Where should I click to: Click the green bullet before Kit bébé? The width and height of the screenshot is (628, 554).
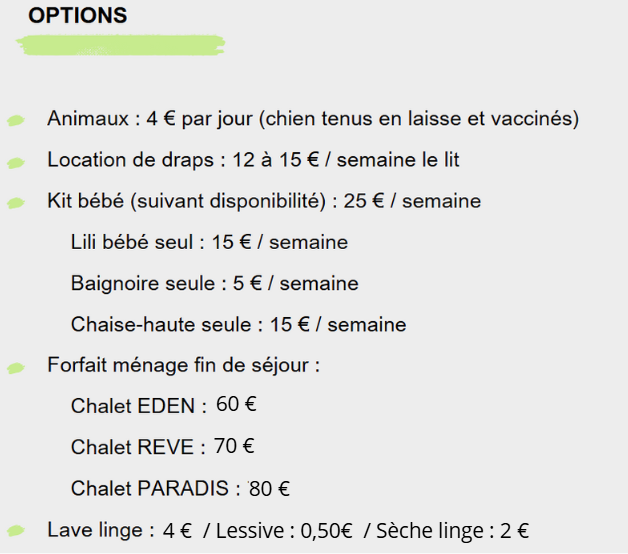(16, 203)
